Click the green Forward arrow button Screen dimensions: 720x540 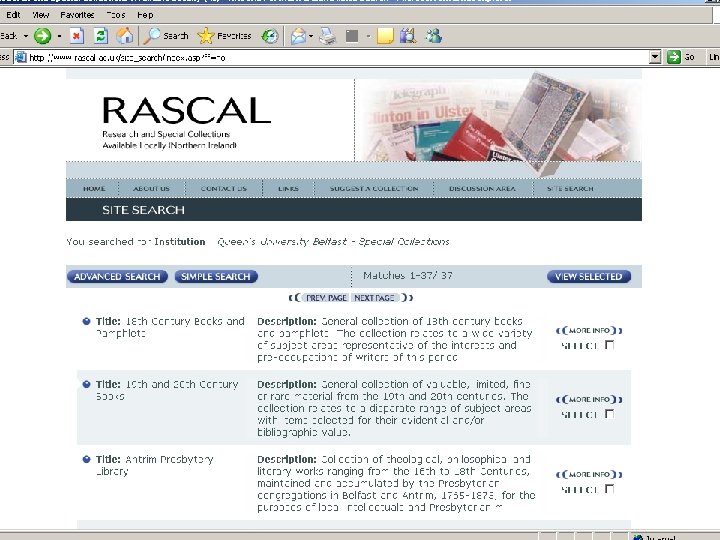click(x=42, y=36)
